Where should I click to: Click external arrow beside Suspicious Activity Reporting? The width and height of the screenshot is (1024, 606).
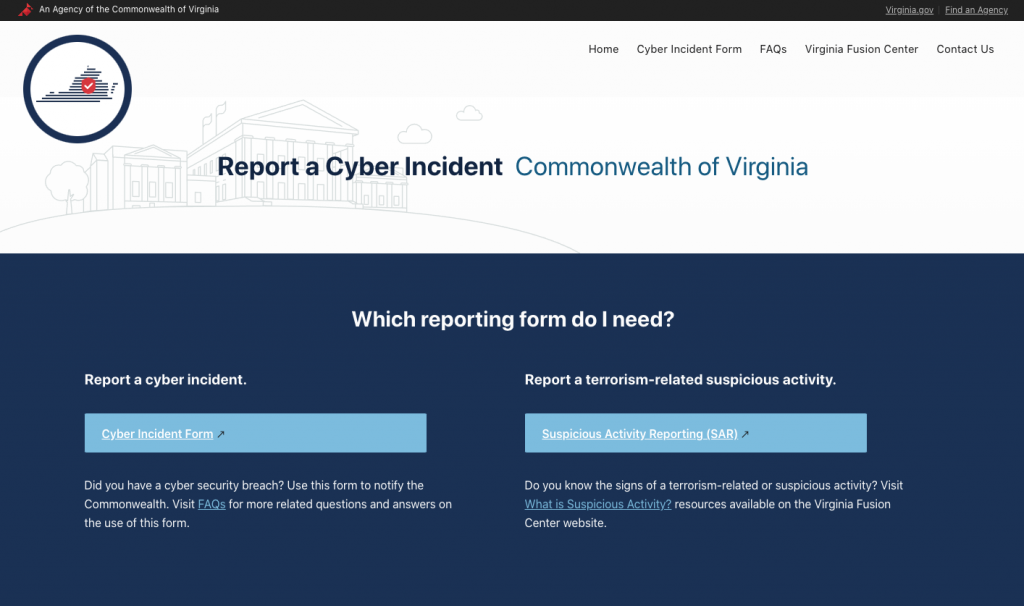(x=745, y=434)
